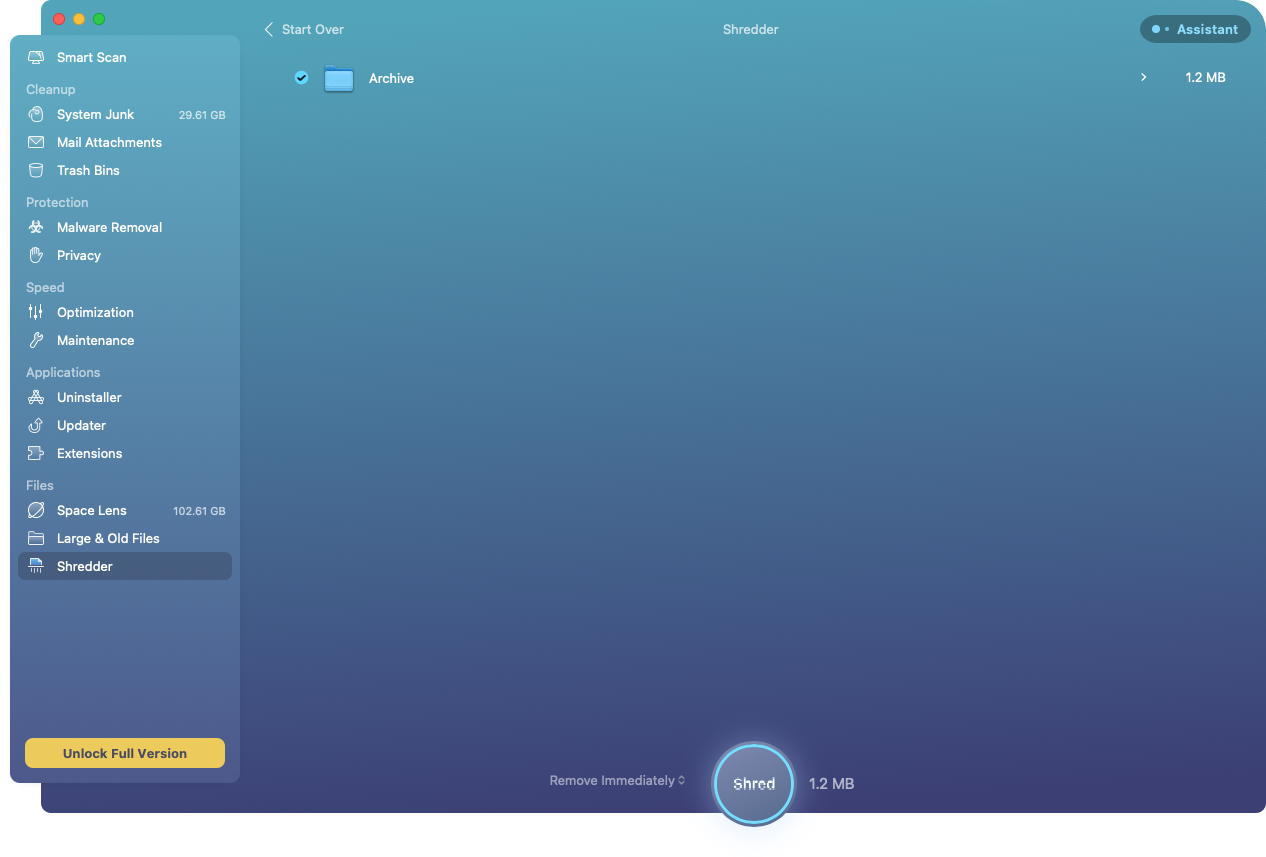Click the Shredder icon in sidebar
The width and height of the screenshot is (1266, 857).
click(x=36, y=566)
